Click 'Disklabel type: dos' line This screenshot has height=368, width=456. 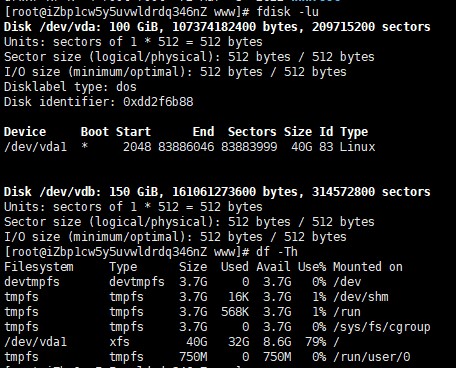click(70, 87)
